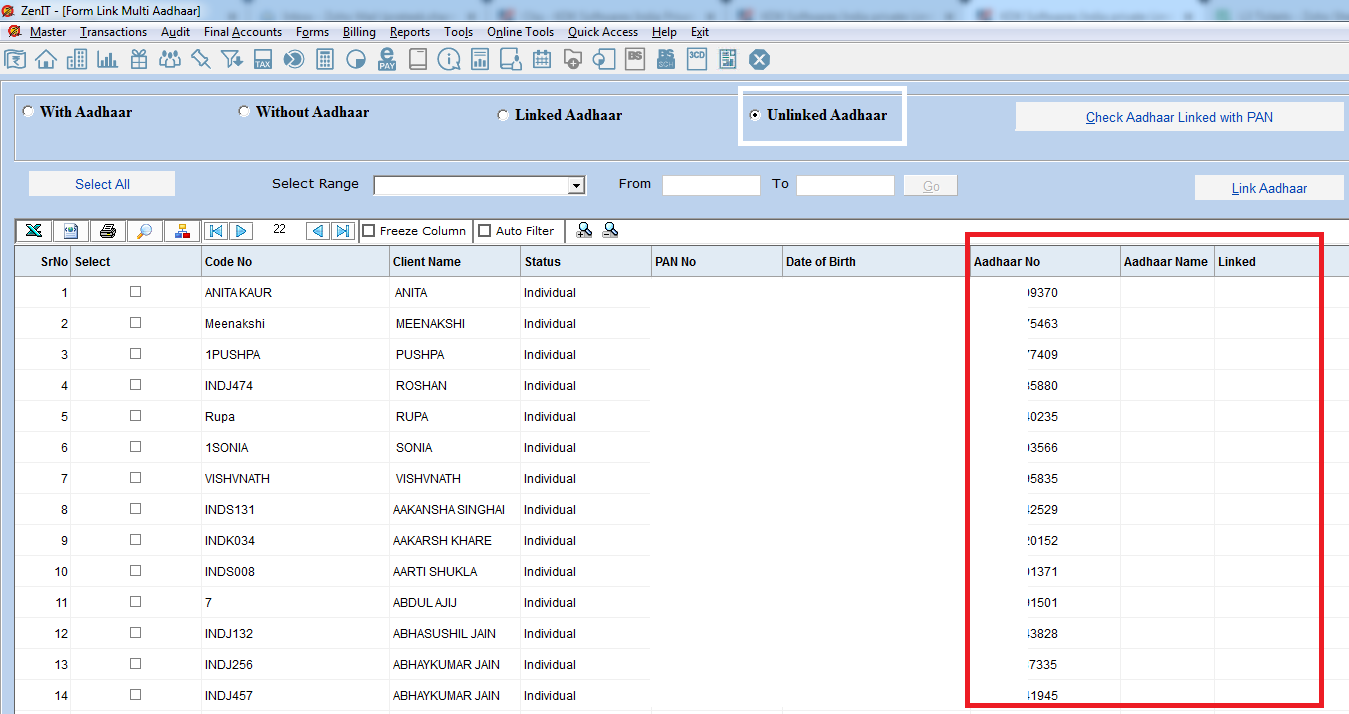Tick the Select checkbox for INDJ474 ROSHAN
This screenshot has height=714, width=1349.
click(135, 385)
